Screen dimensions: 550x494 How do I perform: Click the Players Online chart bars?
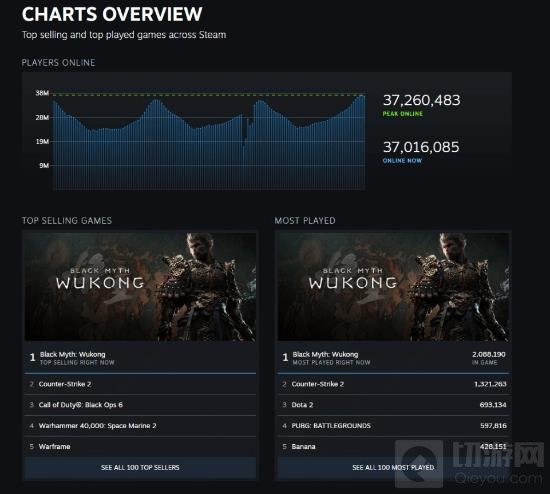click(x=209, y=142)
